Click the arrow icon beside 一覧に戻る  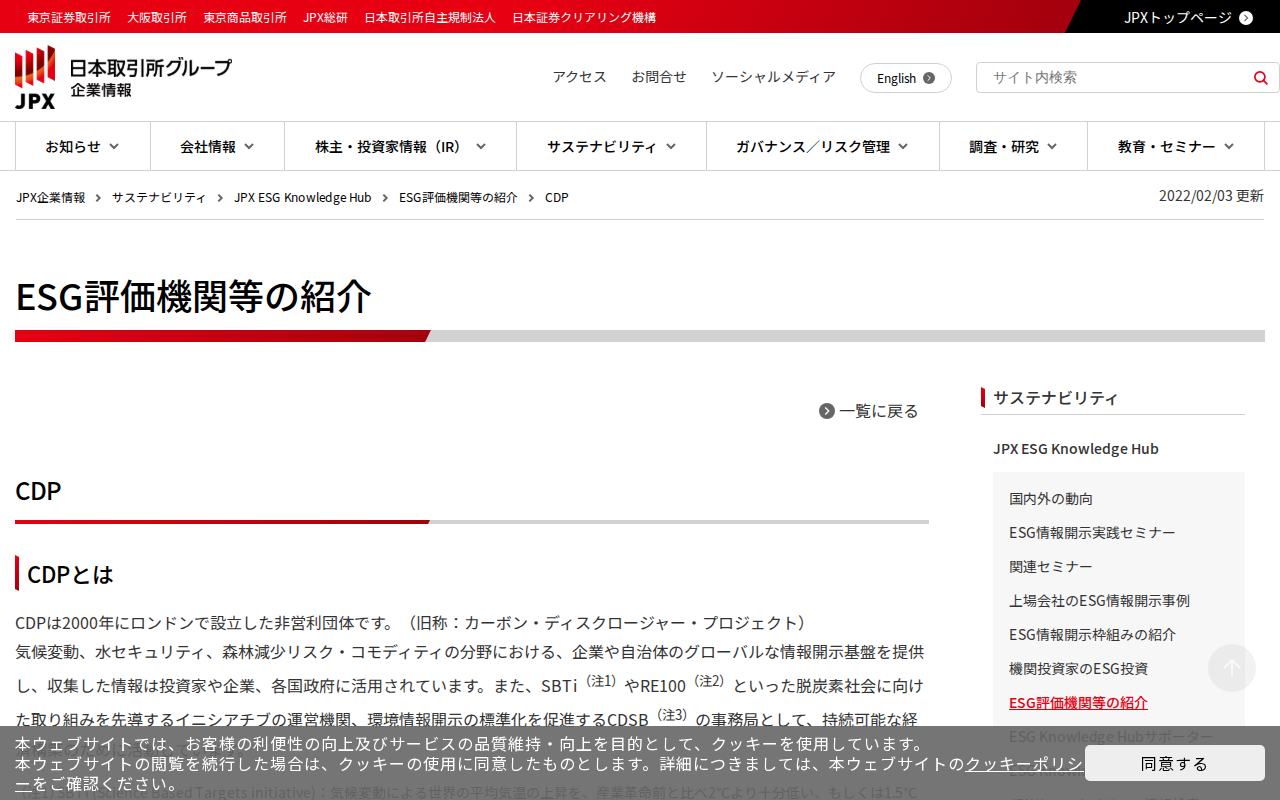(x=827, y=411)
